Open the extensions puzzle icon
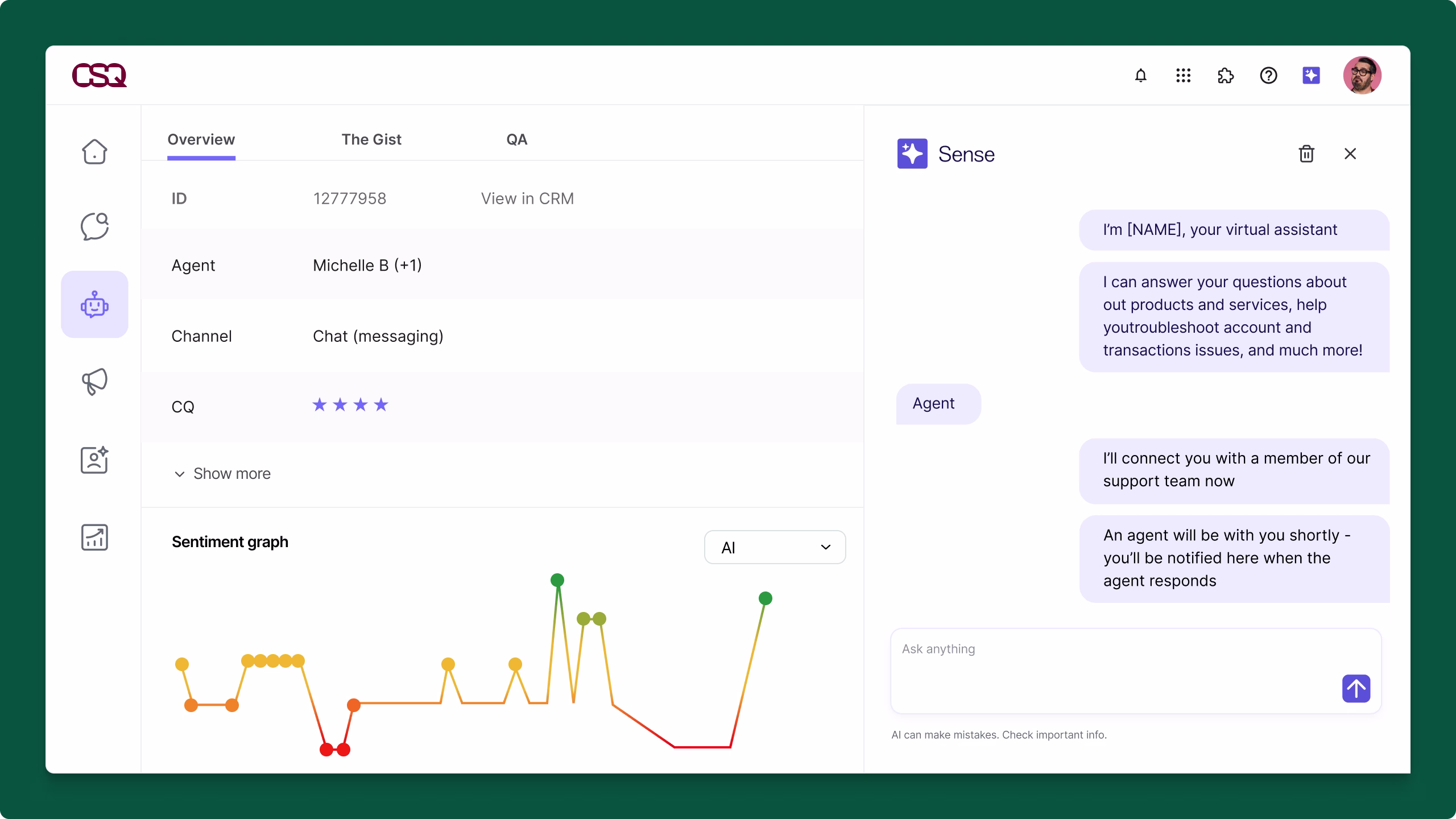The height and width of the screenshot is (819, 1456). (x=1226, y=75)
